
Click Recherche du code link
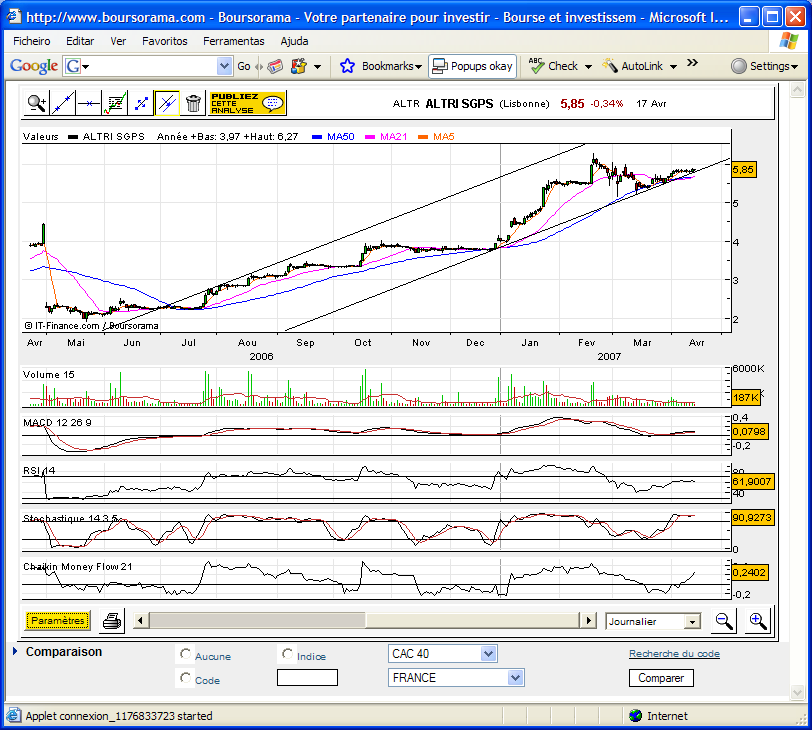tap(674, 653)
